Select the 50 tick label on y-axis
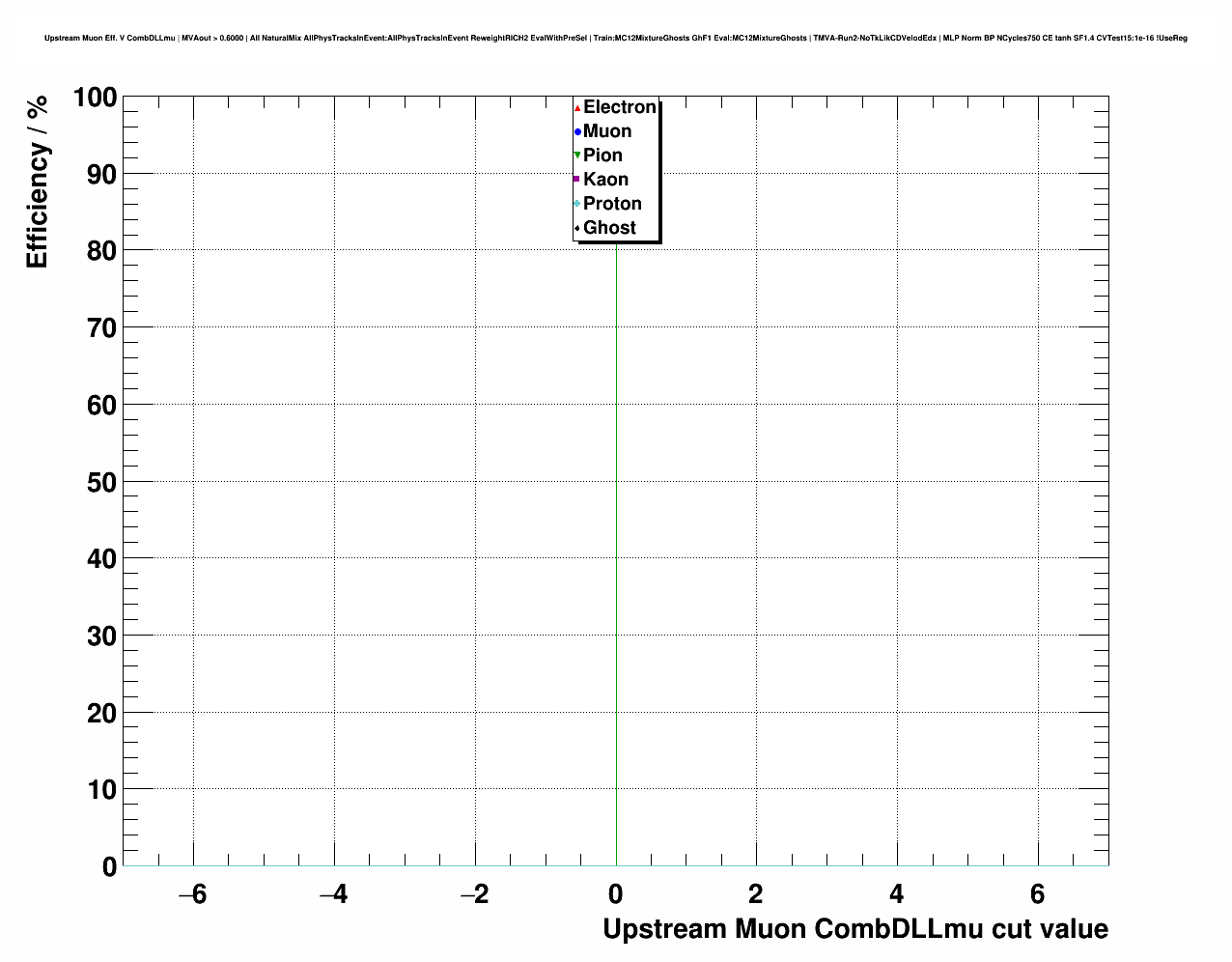1232x962 pixels. click(x=101, y=483)
